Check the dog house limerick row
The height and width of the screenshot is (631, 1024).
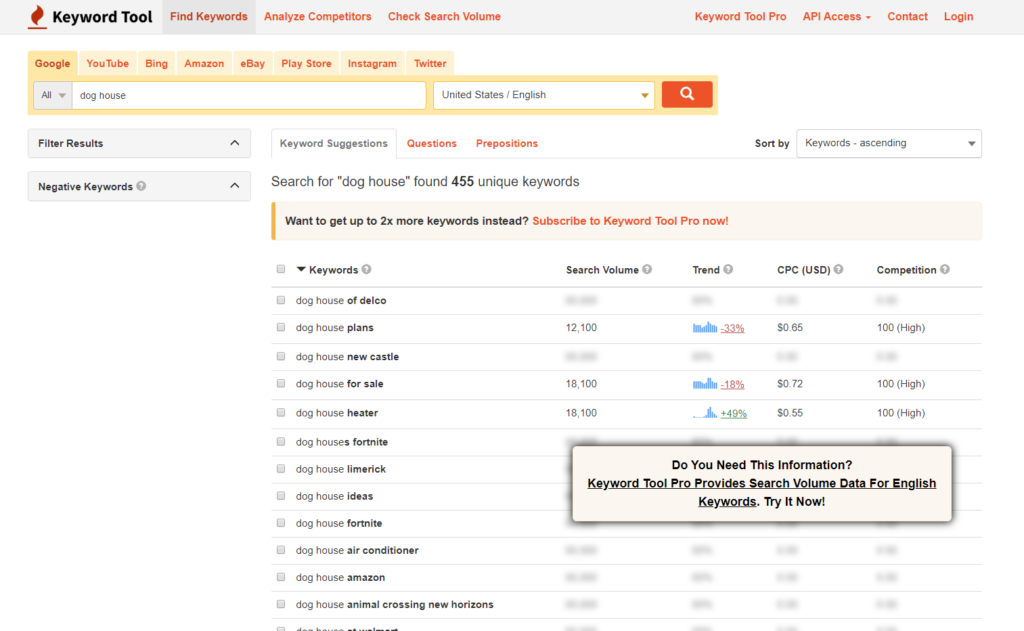pyautogui.click(x=281, y=469)
